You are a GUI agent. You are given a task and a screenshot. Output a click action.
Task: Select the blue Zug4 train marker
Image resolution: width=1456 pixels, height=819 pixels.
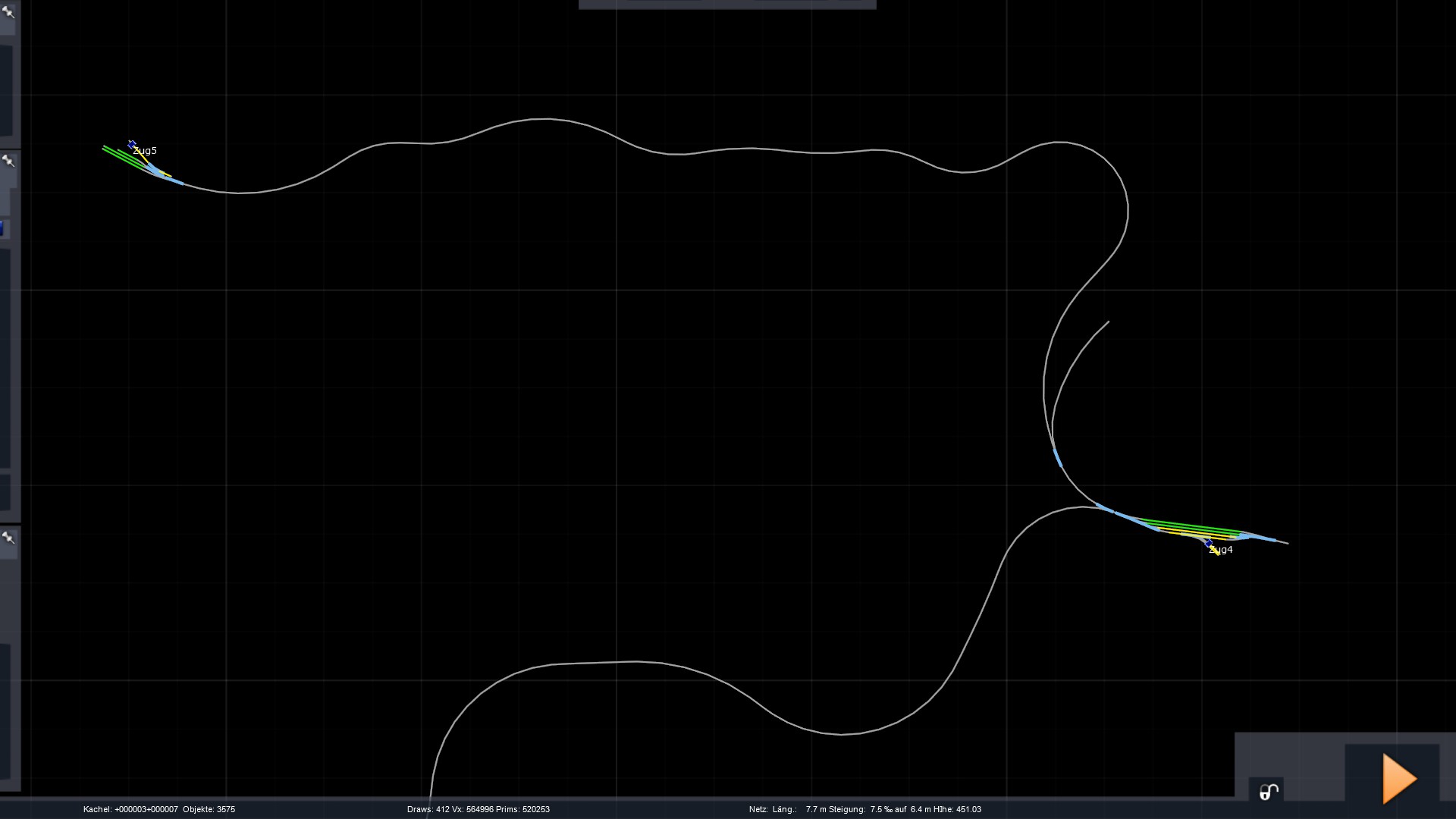pyautogui.click(x=1208, y=543)
